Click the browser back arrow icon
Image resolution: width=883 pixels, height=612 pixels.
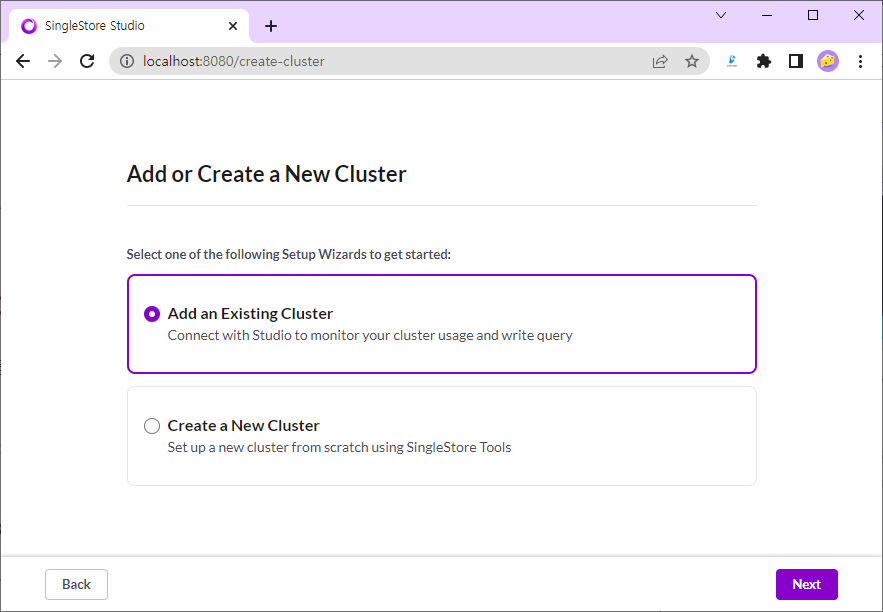coord(23,61)
